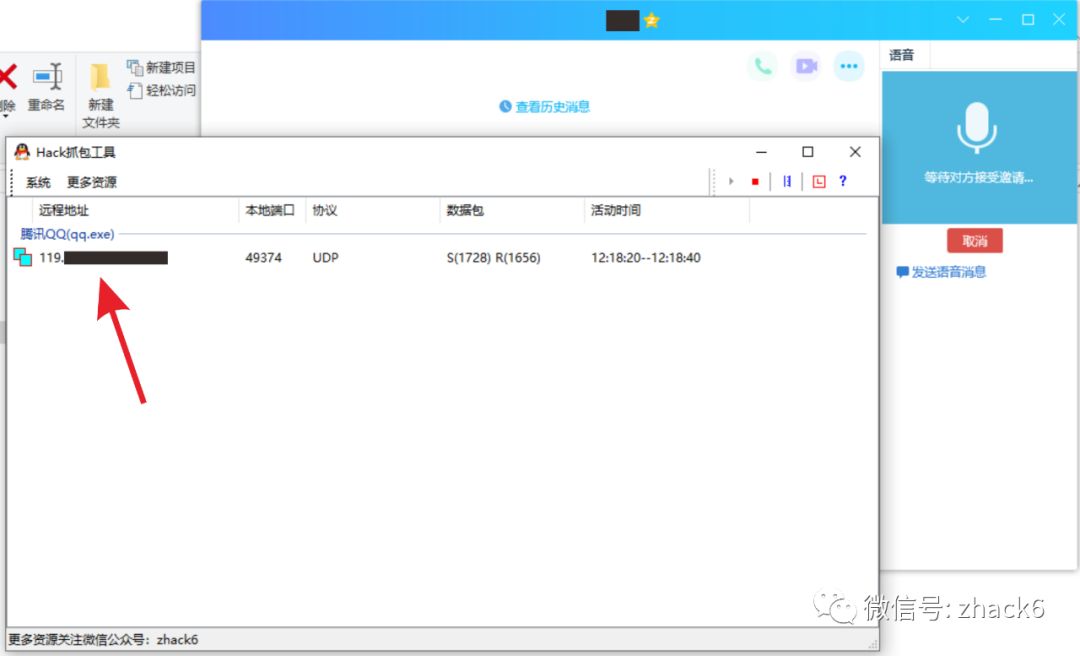Cancel the voice call with 取消 button
Screen dimensions: 1080x656
[975, 240]
